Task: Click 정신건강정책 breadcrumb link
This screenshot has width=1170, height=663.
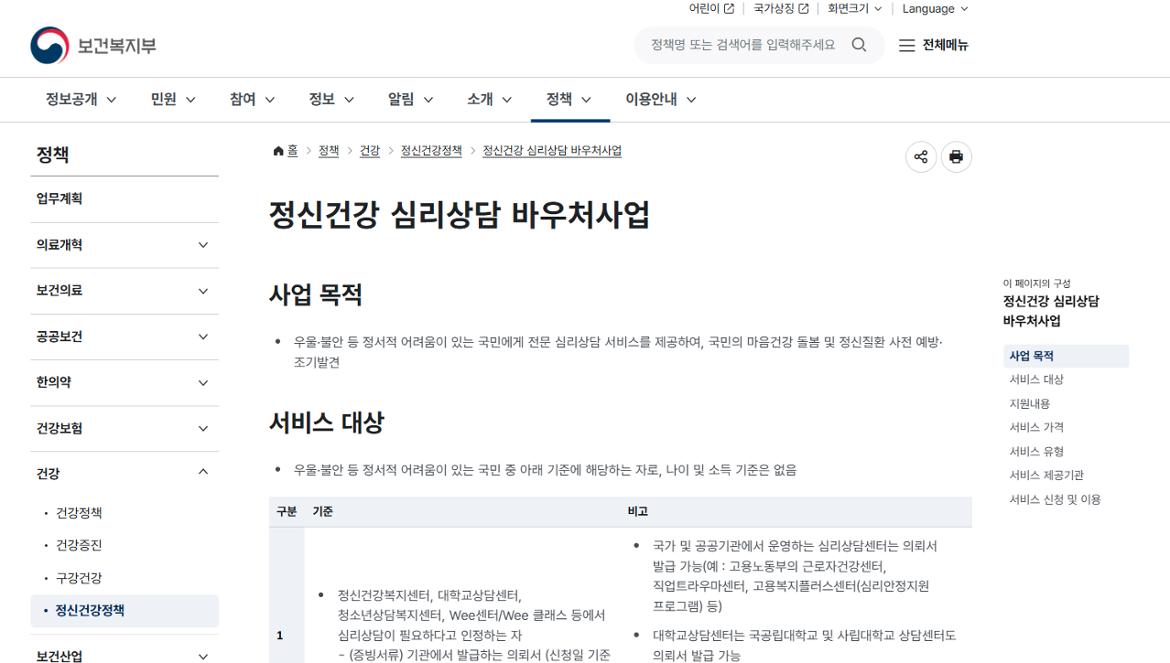Action: pyautogui.click(x=431, y=151)
